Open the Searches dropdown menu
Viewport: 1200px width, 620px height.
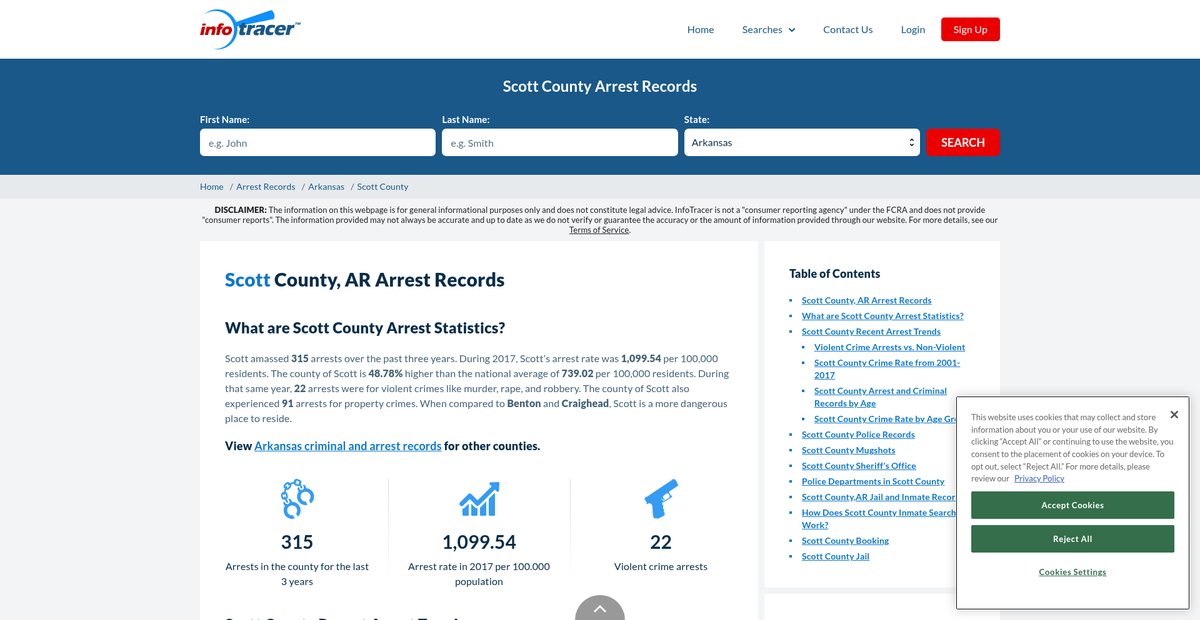[x=768, y=30]
